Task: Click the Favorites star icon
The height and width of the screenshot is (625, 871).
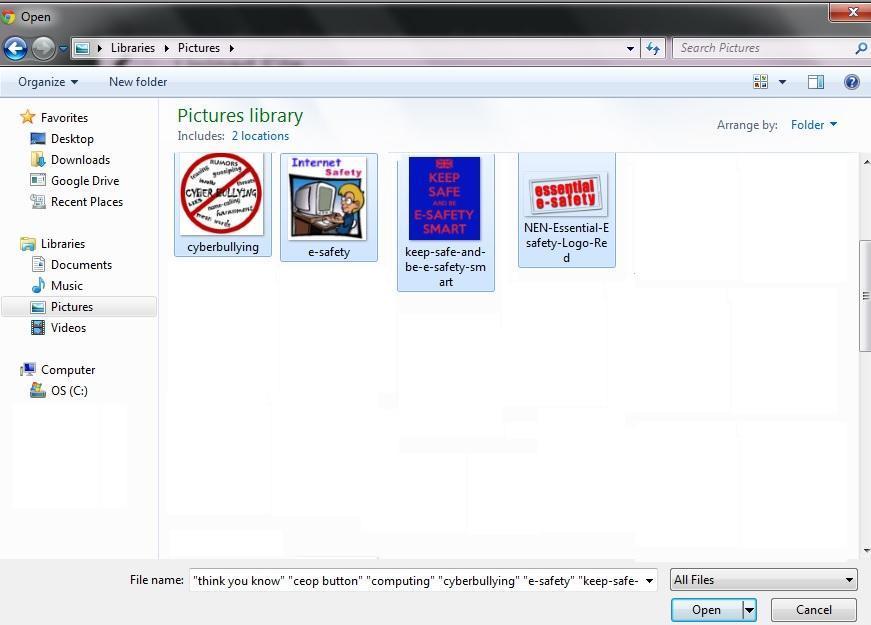Action: coord(27,117)
